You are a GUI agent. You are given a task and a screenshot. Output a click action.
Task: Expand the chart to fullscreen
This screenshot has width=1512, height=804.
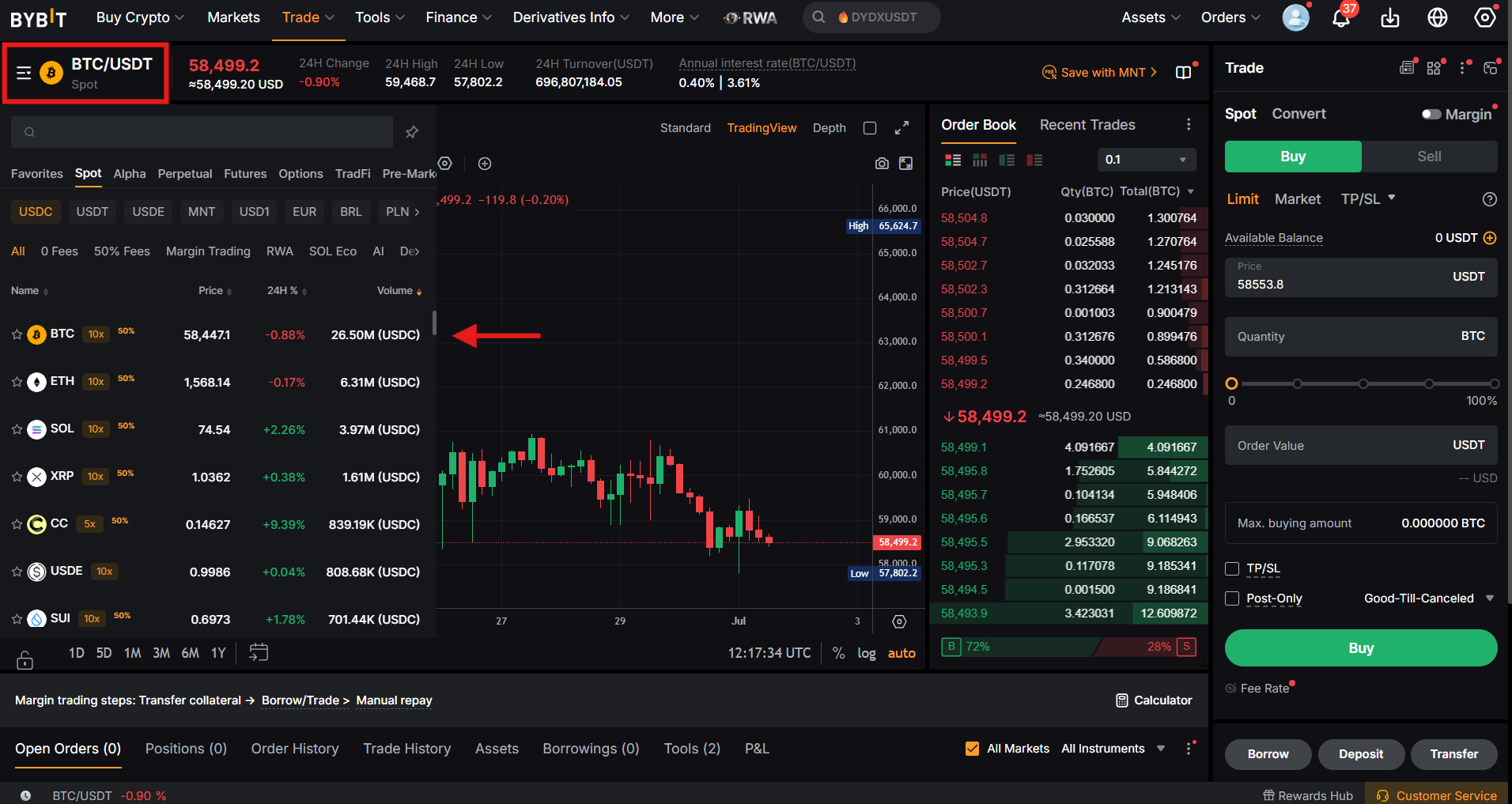click(902, 128)
